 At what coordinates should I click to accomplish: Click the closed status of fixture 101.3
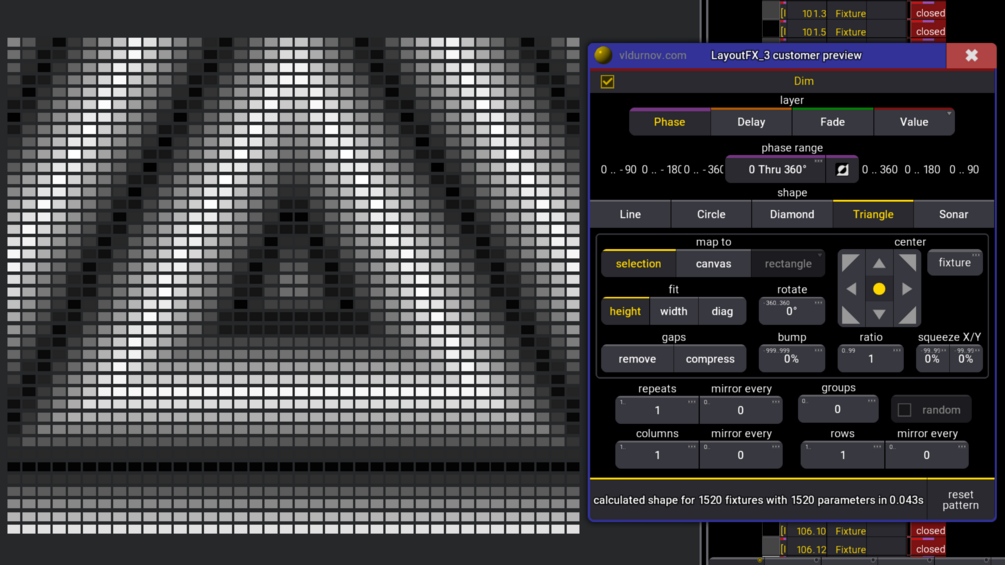(930, 13)
